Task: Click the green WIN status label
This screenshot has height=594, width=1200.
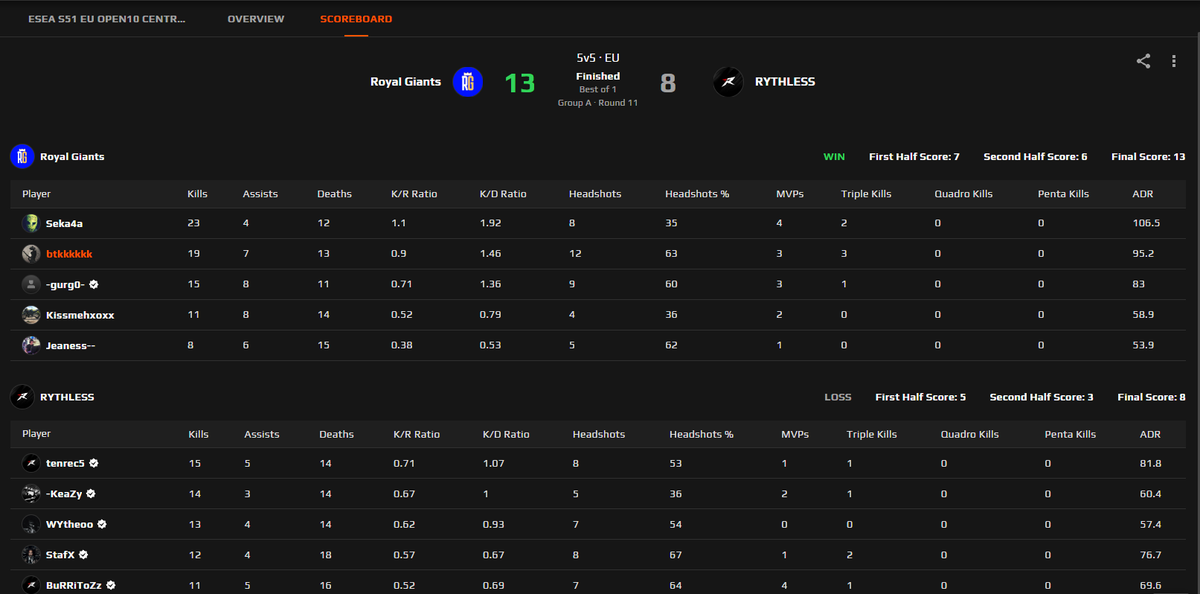Action: 834,157
